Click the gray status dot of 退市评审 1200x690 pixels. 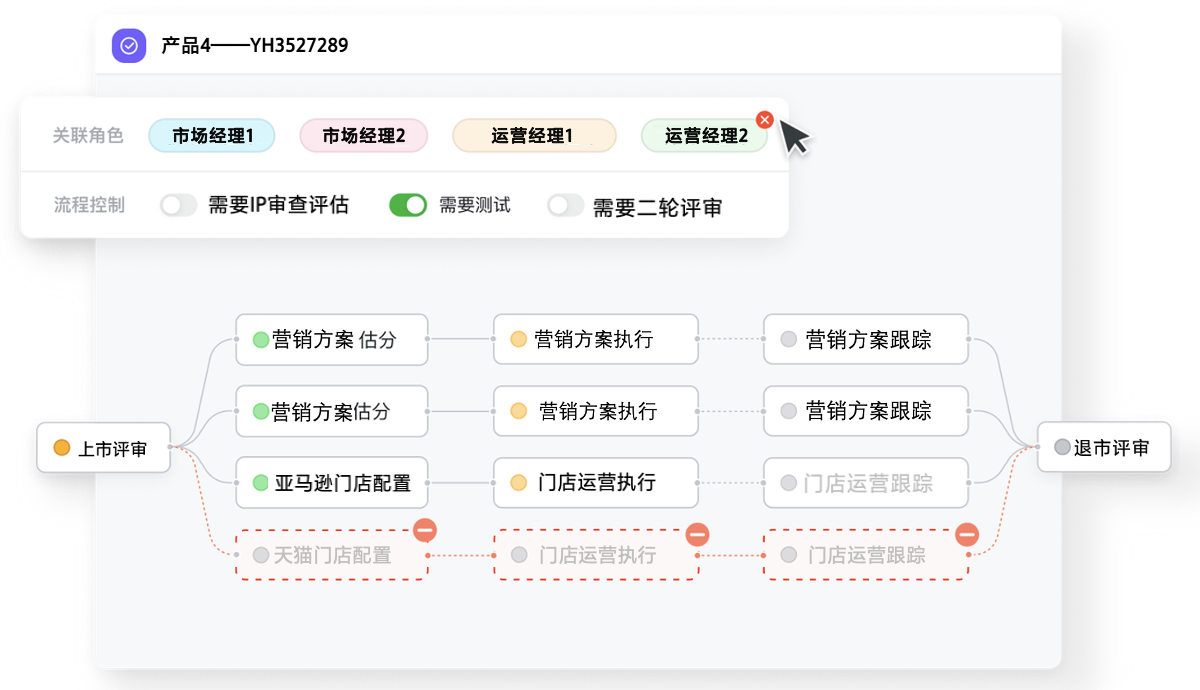(1061, 448)
